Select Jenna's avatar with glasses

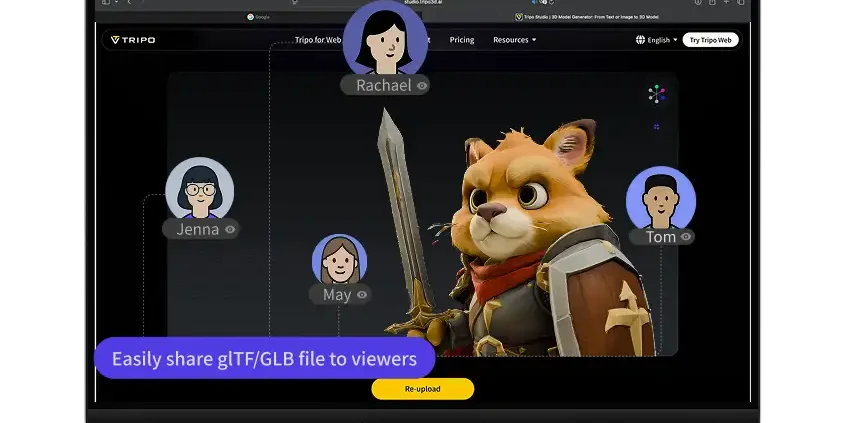pos(200,188)
